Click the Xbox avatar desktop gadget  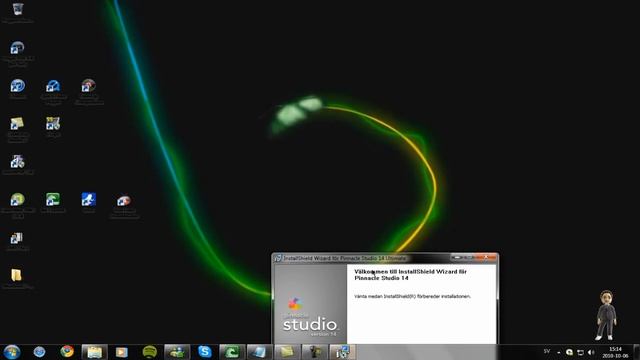pos(606,315)
